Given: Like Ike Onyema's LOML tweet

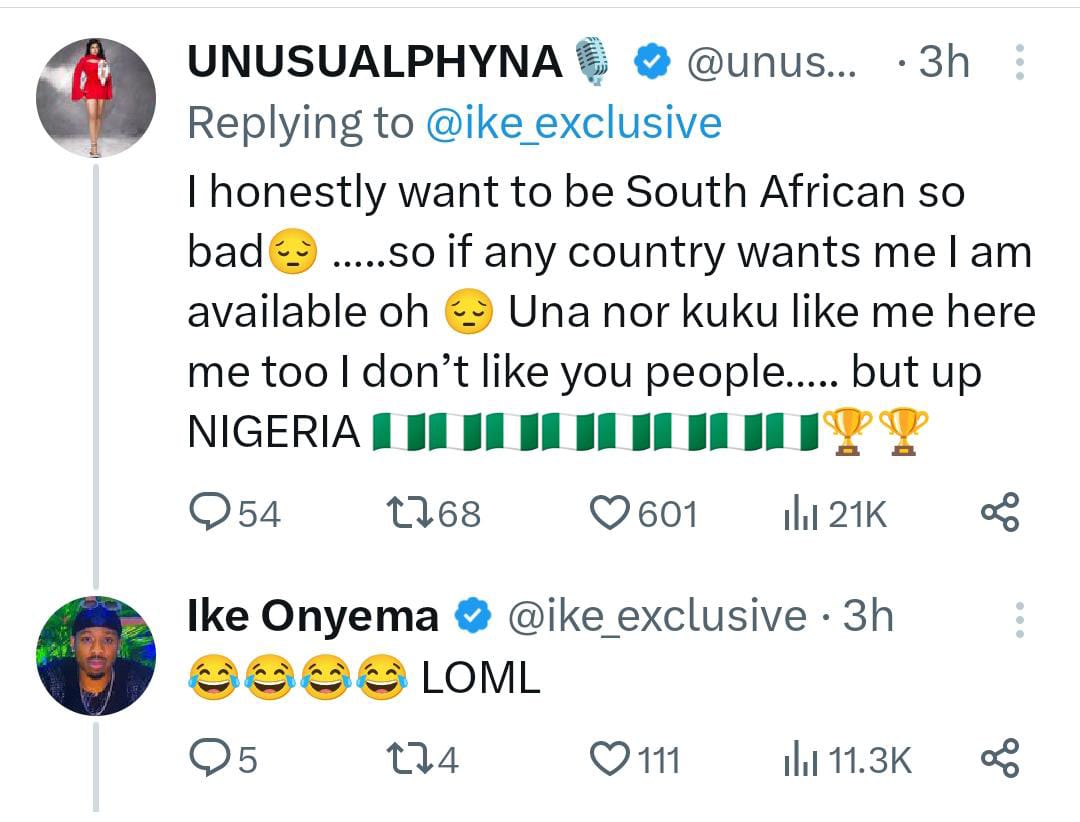Looking at the screenshot, I should point(607,760).
